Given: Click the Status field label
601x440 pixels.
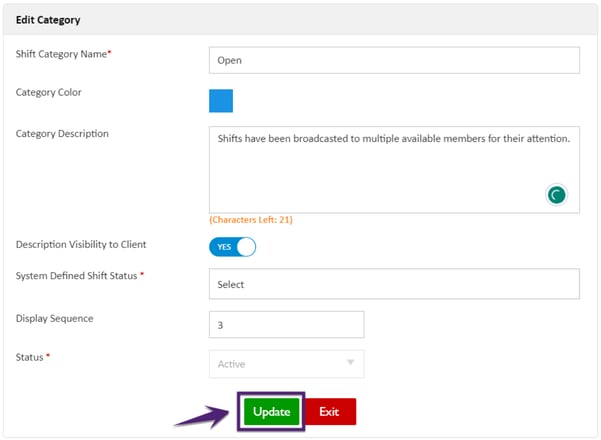Looking at the screenshot, I should tap(31, 357).
